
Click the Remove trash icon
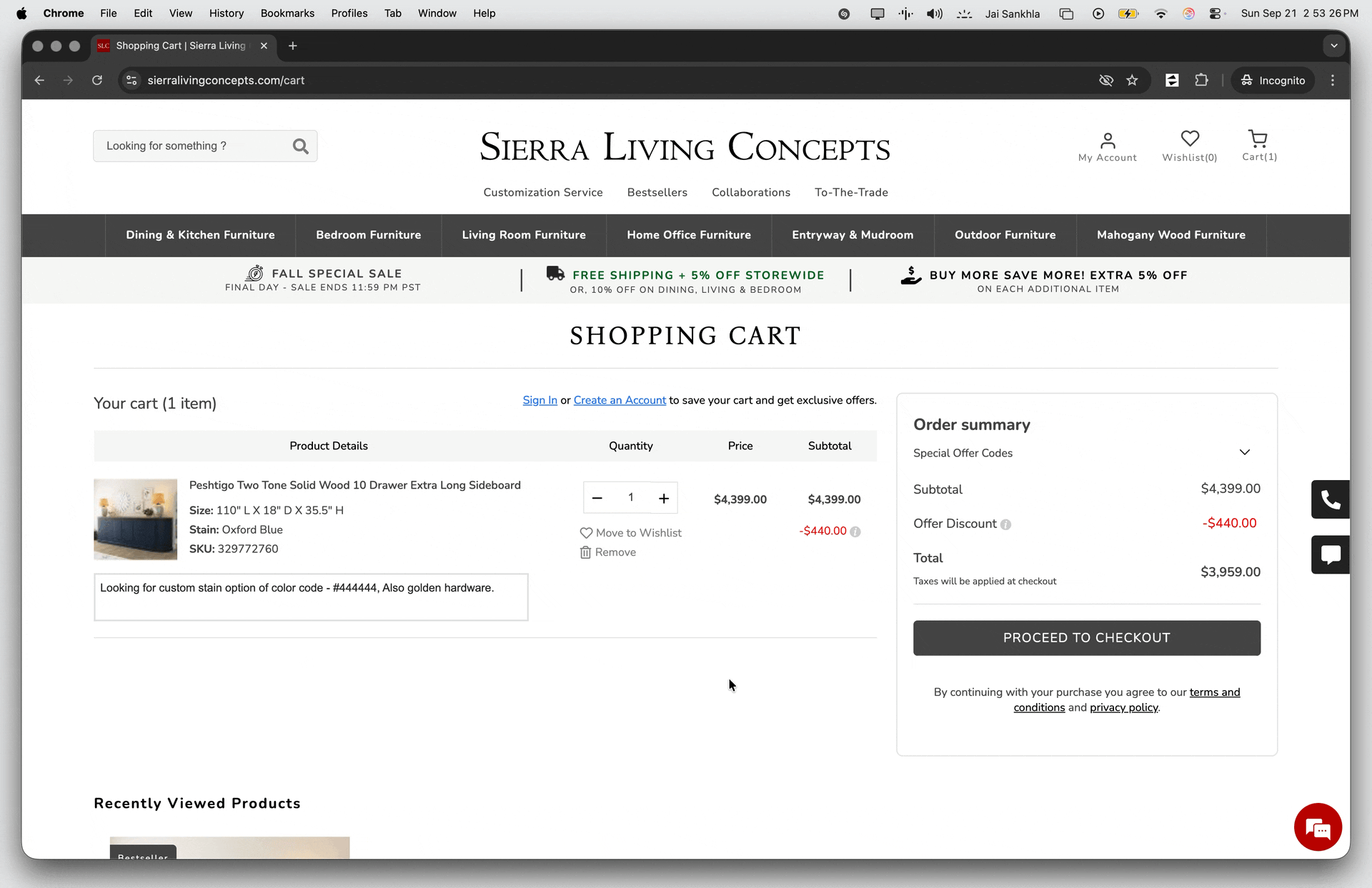click(x=585, y=552)
